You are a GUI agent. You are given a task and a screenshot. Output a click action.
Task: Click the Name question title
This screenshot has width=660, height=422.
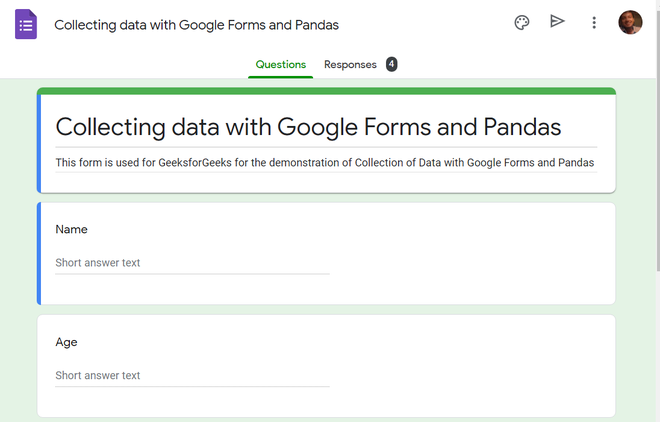[72, 229]
